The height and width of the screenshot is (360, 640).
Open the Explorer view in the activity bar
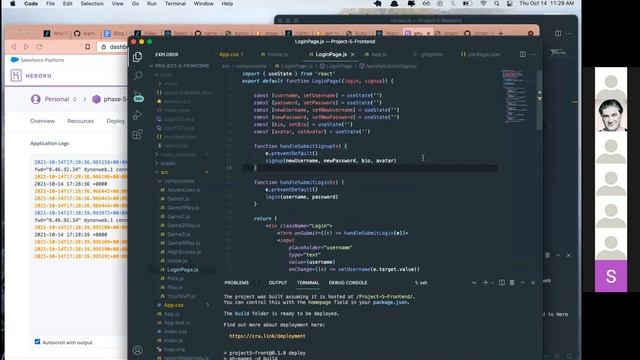(x=138, y=57)
